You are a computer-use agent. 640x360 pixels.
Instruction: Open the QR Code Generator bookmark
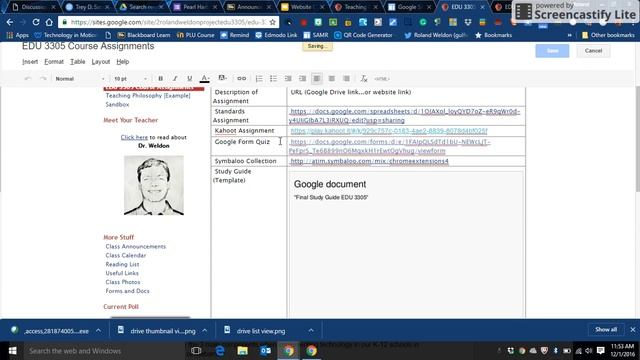tap(363, 35)
